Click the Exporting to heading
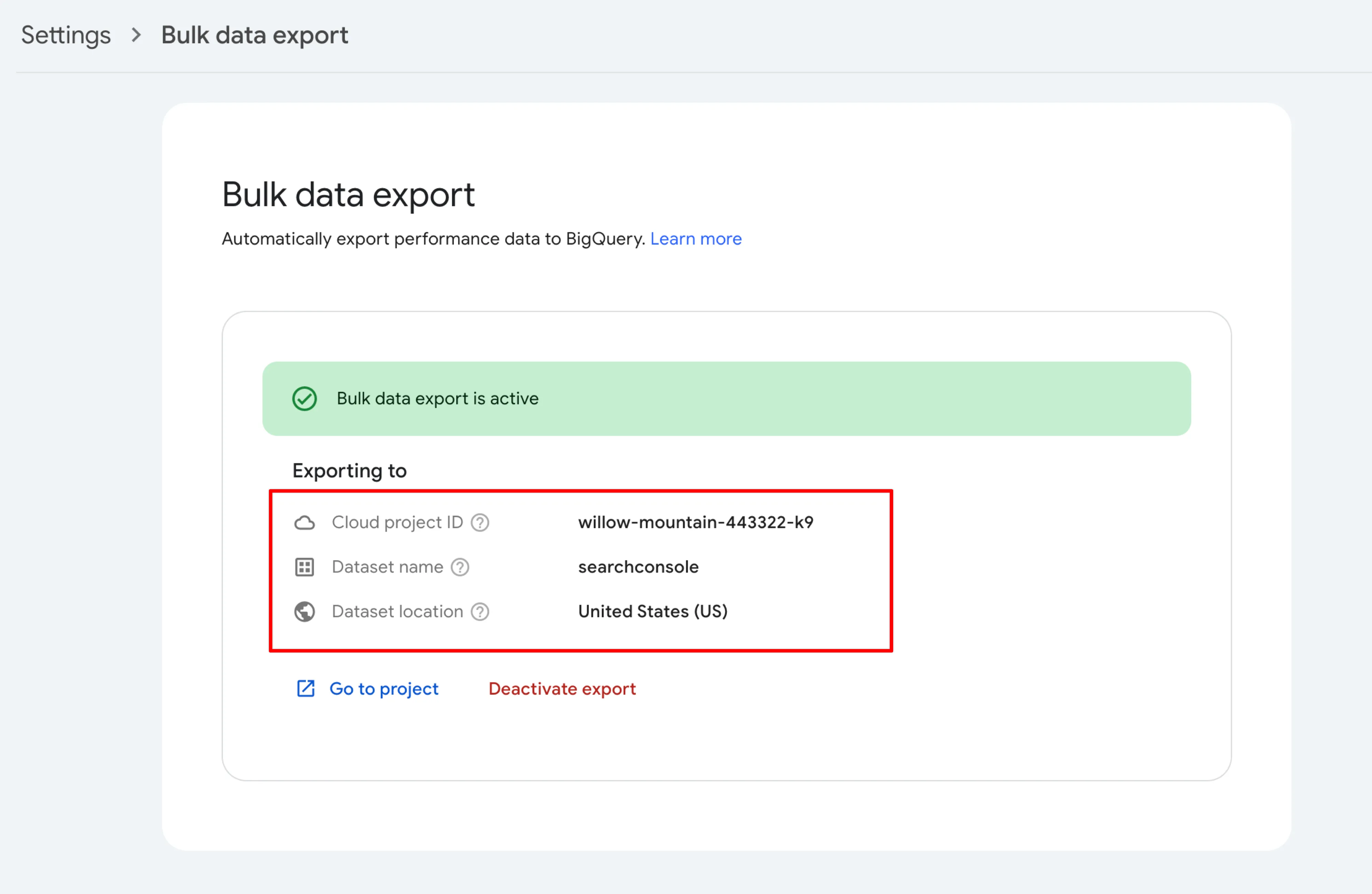Screen dimensions: 1372x894 pos(349,471)
